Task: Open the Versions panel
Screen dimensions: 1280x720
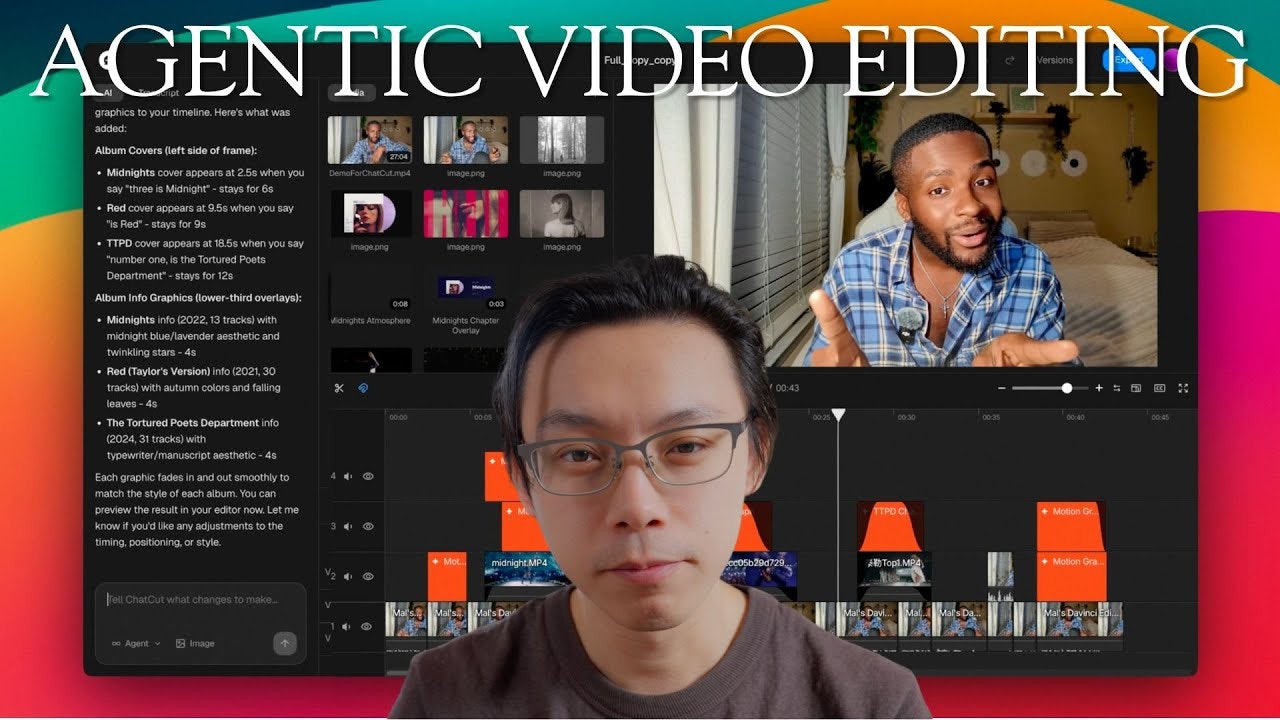Action: [1053, 60]
